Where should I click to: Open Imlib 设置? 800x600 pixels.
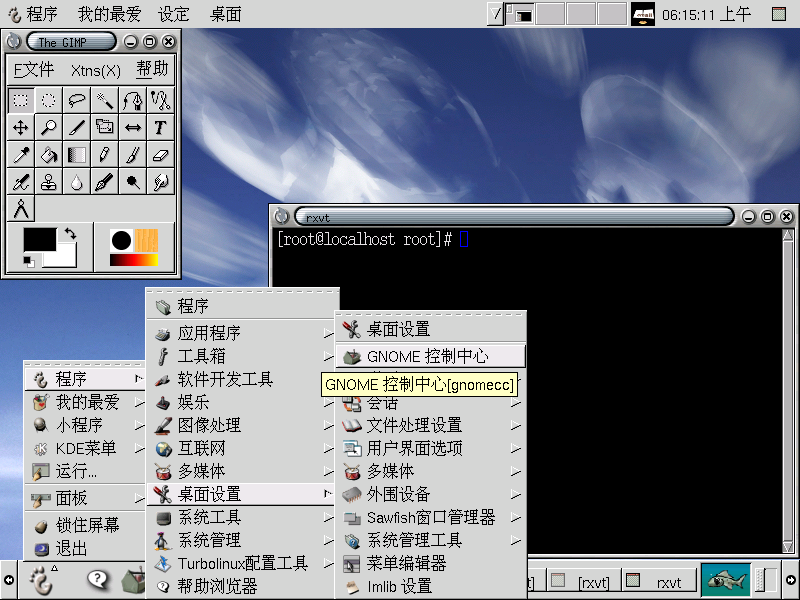(430, 586)
